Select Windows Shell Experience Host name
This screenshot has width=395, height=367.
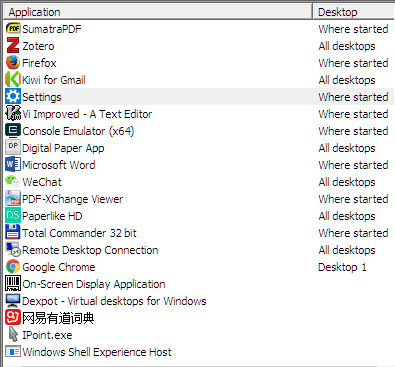click(x=97, y=352)
